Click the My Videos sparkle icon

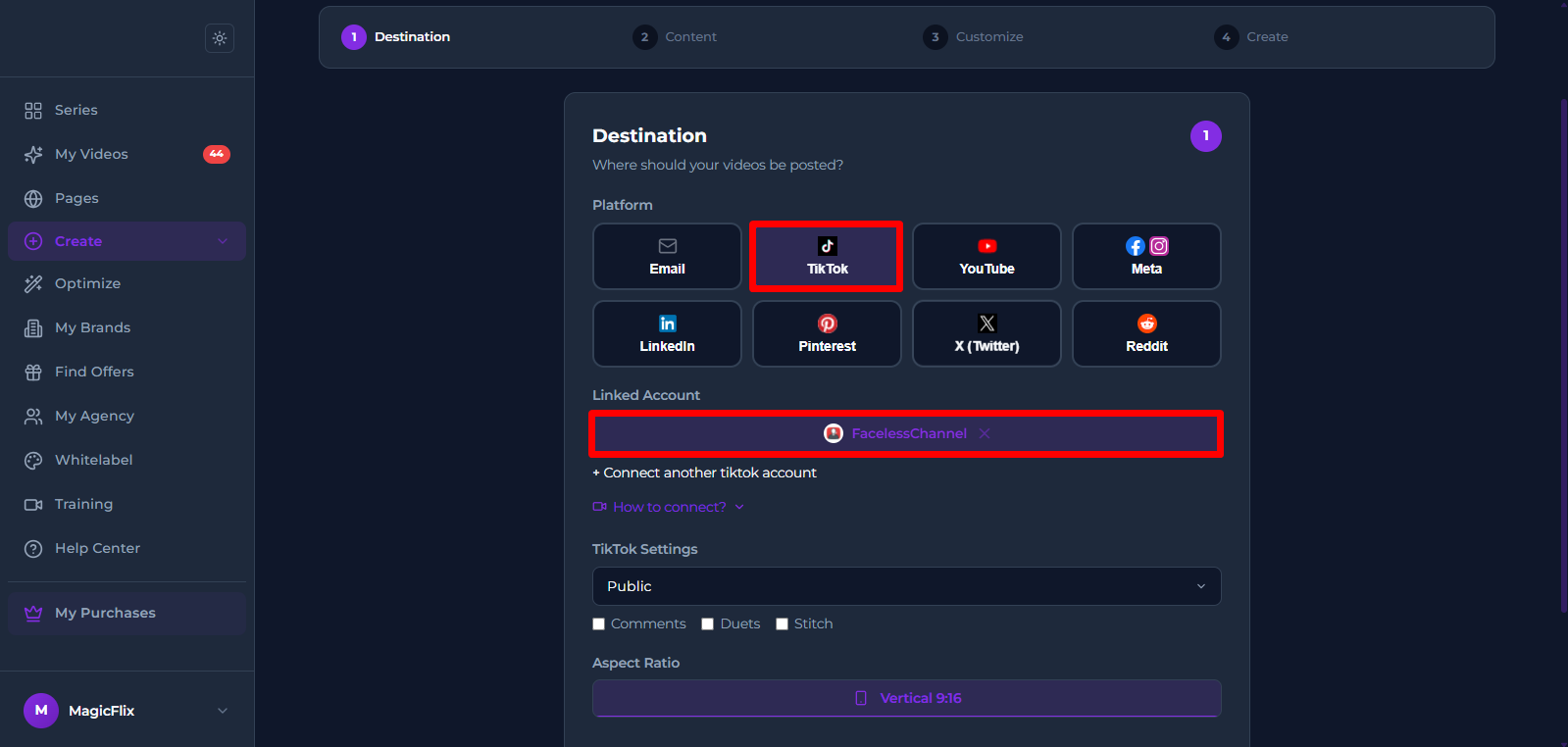tap(33, 155)
